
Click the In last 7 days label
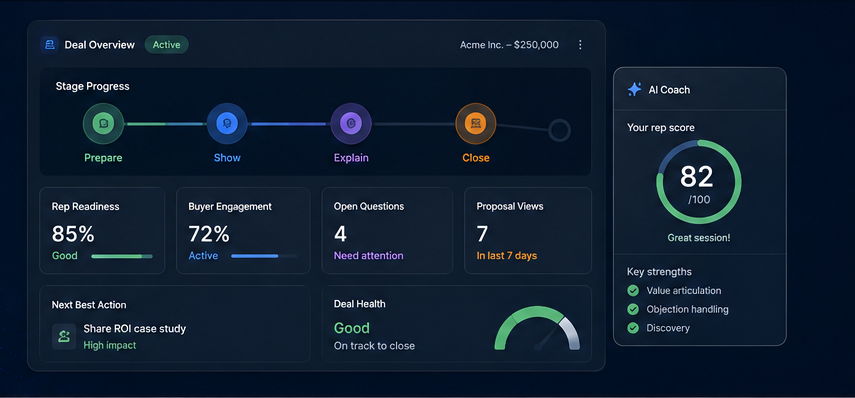pyautogui.click(x=507, y=256)
